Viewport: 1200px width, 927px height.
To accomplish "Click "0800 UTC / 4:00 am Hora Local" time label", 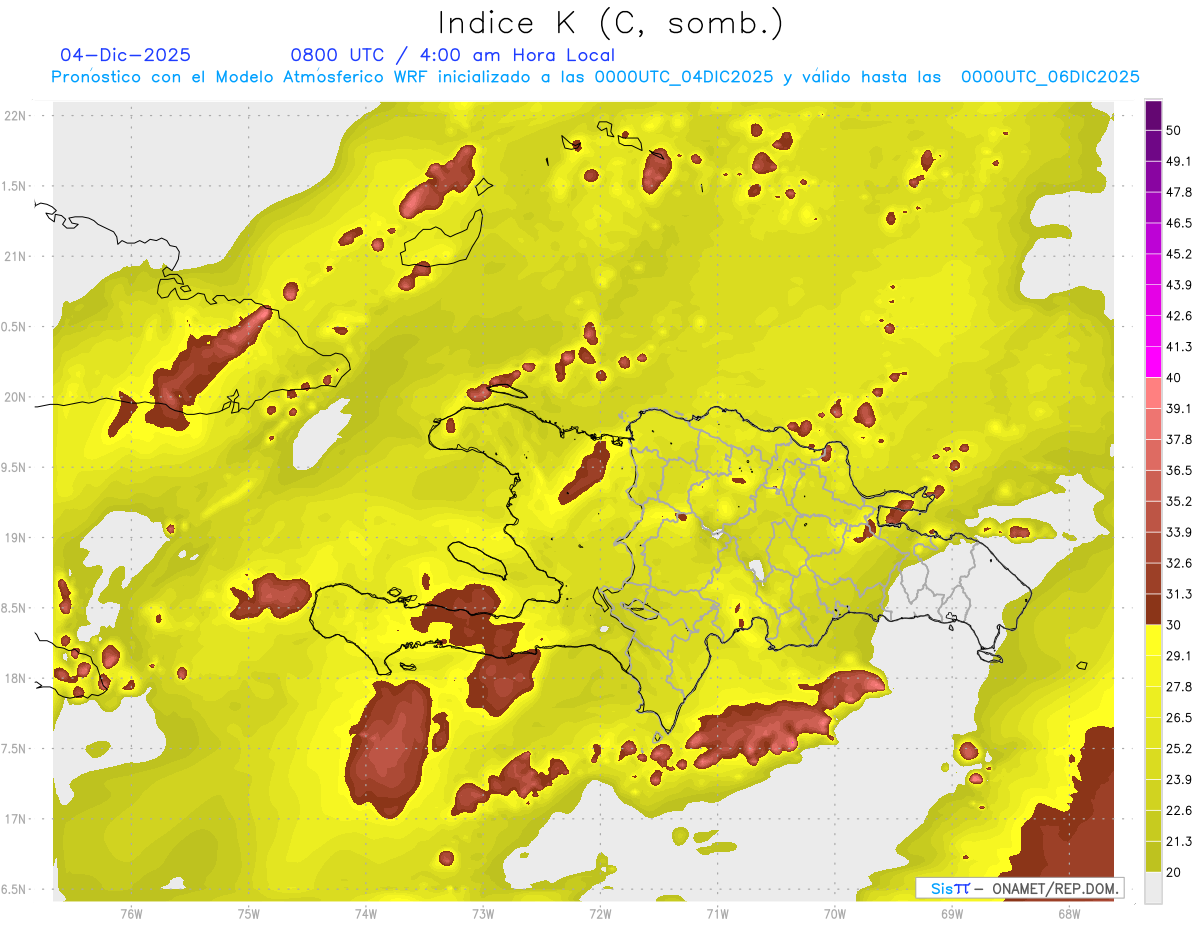I will (x=452, y=55).
